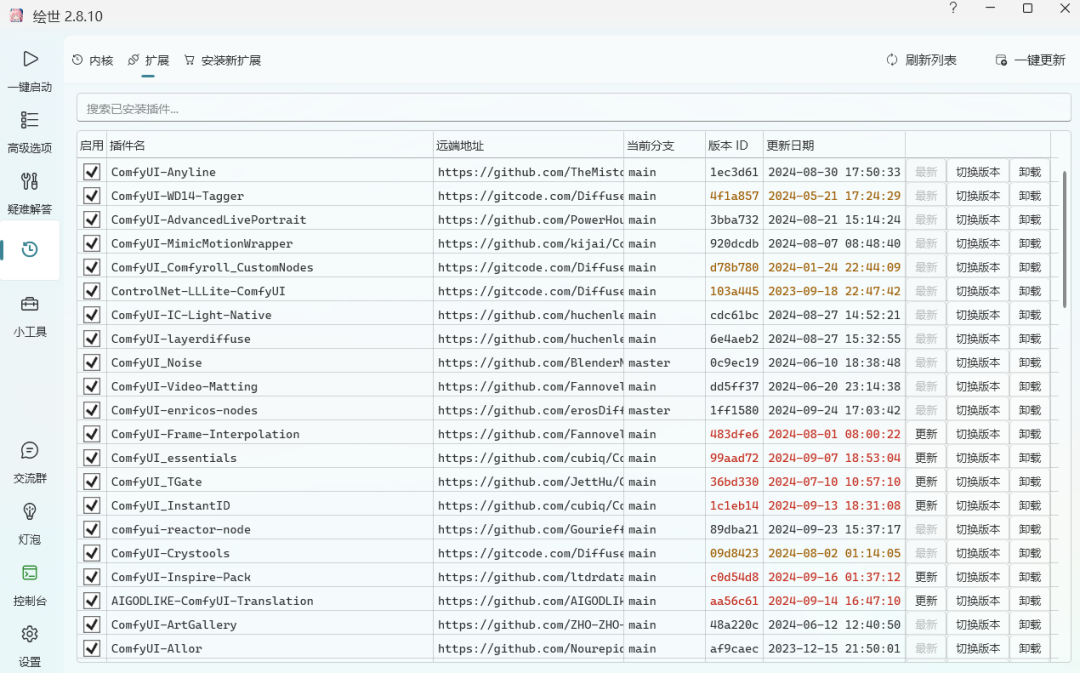Click the 一键更新 label text
The height and width of the screenshot is (673, 1080).
coord(1040,60)
